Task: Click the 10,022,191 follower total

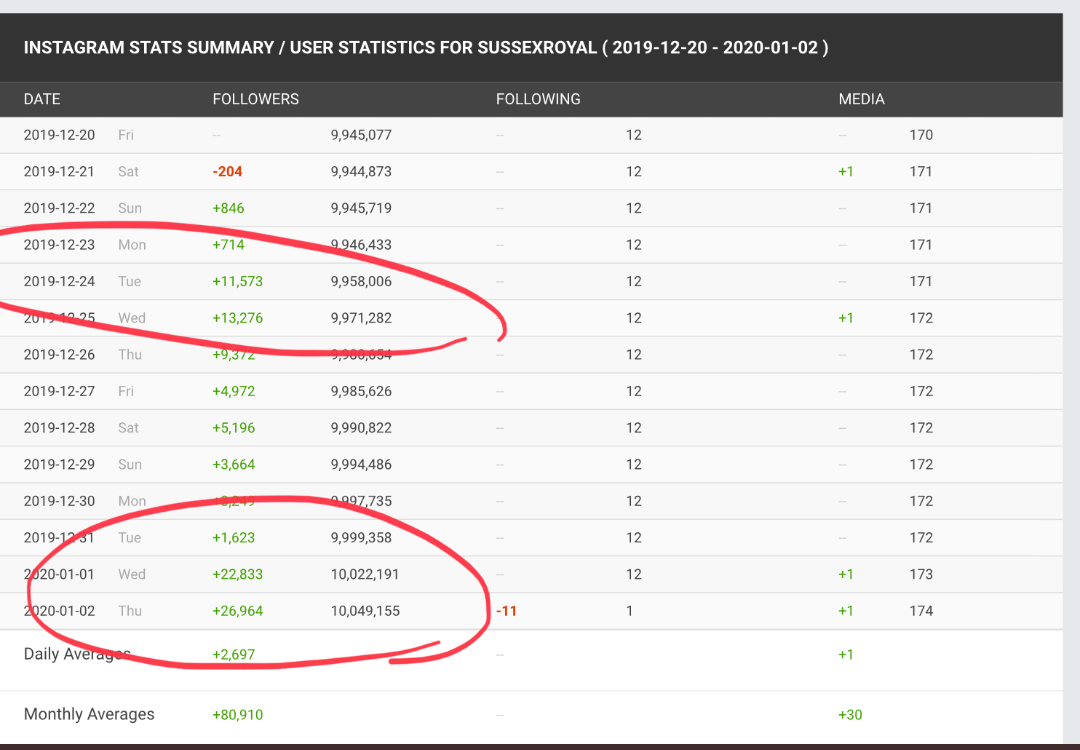Action: (365, 574)
